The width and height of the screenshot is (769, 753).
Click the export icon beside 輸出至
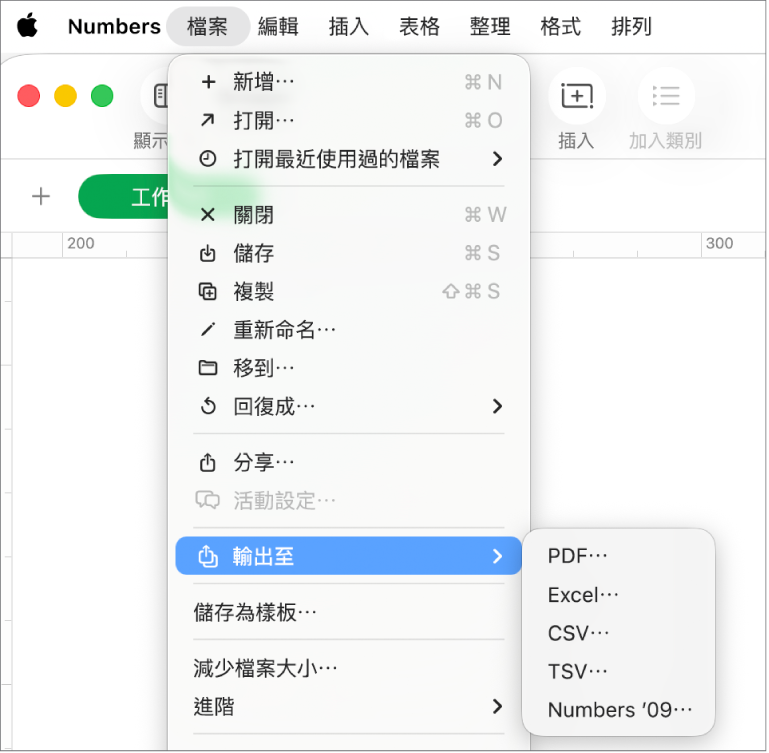click(x=208, y=556)
